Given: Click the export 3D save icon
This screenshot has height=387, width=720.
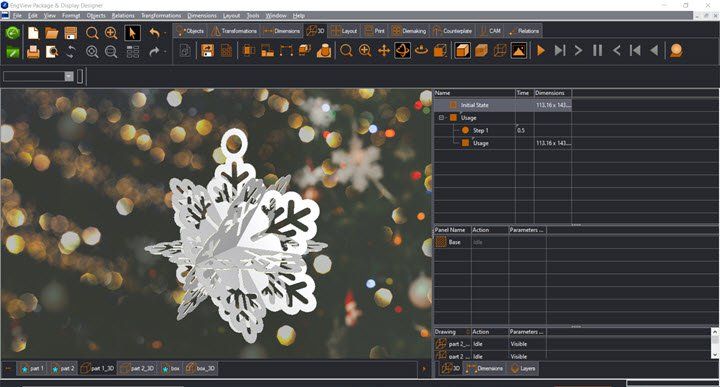Looking at the screenshot, I should point(208,50).
